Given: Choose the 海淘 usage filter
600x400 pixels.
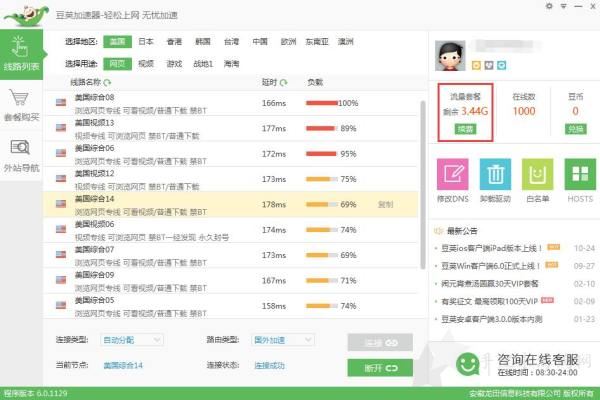Looking at the screenshot, I should coord(231,64).
